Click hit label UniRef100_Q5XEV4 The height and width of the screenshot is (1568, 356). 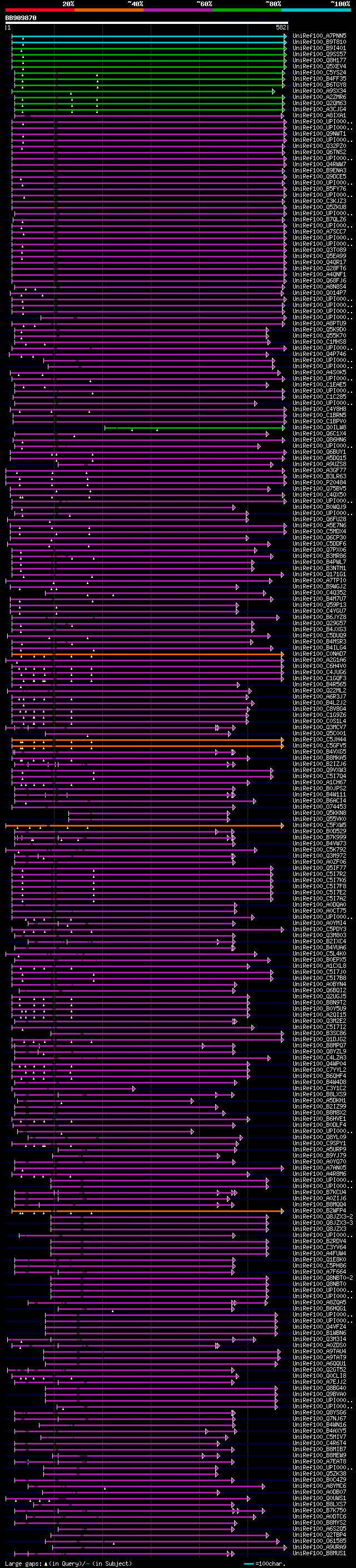pos(319,66)
